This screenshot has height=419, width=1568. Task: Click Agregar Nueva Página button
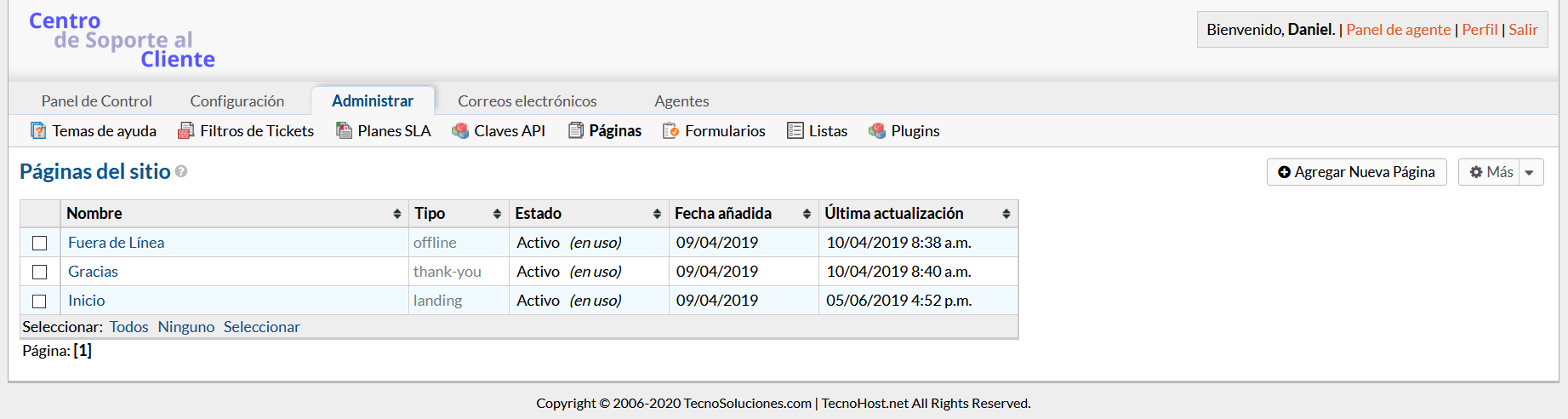[1356, 172]
